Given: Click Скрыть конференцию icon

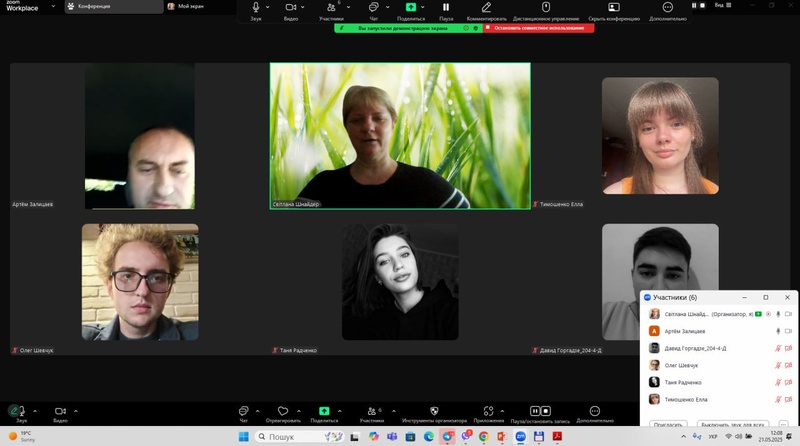Looking at the screenshot, I should click(x=614, y=7).
